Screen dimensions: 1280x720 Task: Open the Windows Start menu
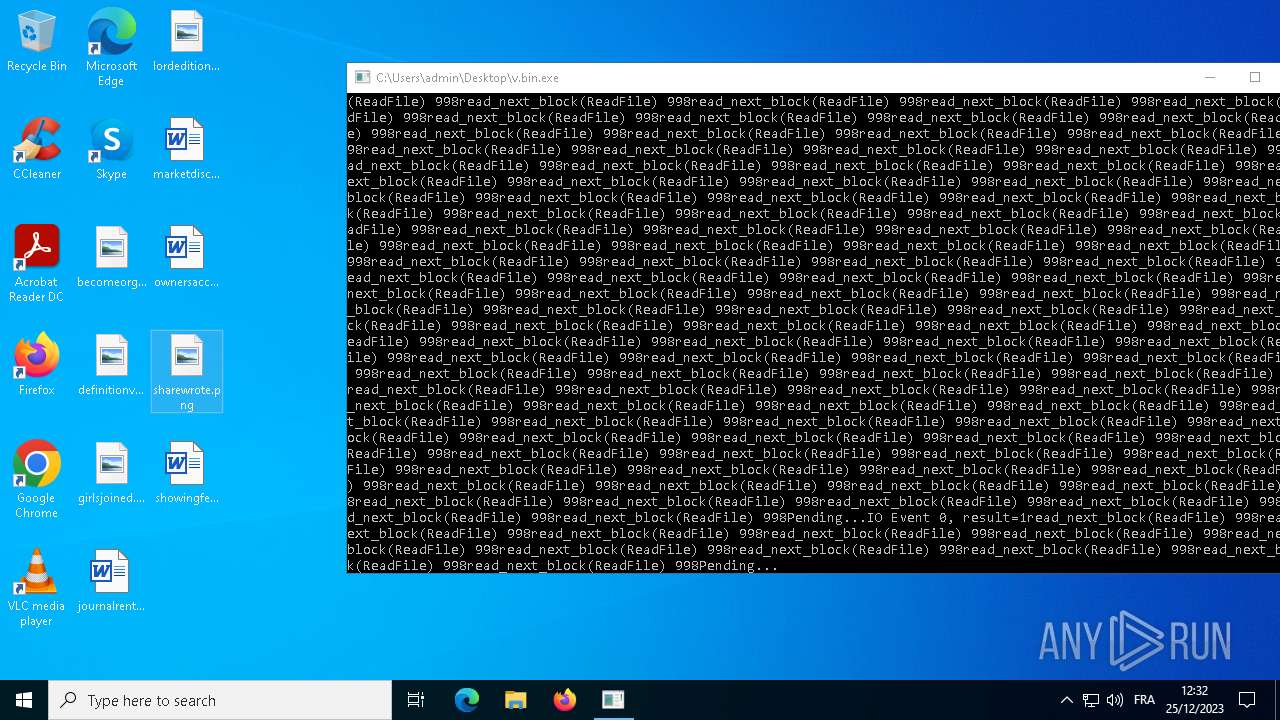coord(24,700)
